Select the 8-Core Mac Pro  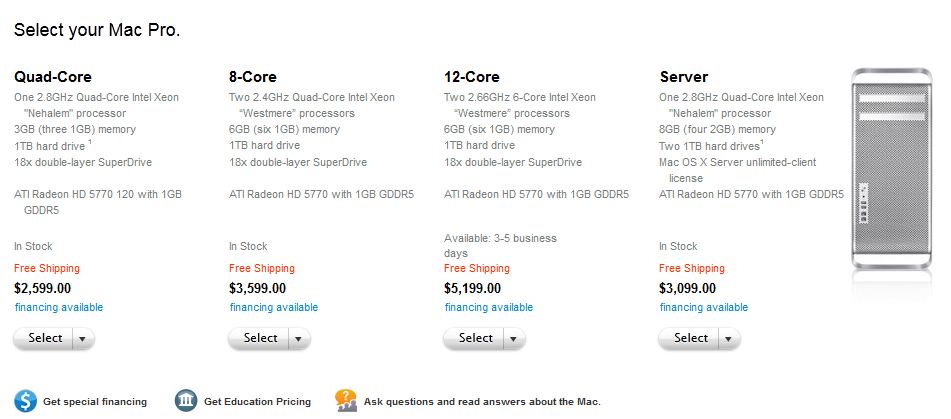(259, 338)
